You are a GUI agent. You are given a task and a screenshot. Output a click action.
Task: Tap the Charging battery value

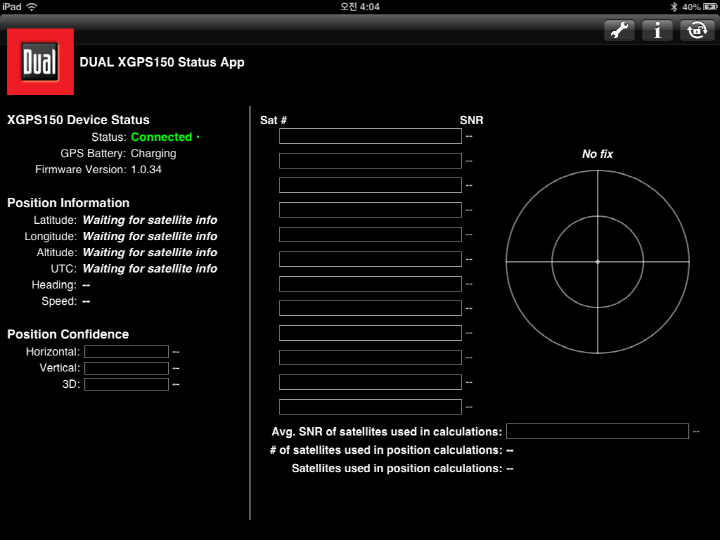pos(153,153)
